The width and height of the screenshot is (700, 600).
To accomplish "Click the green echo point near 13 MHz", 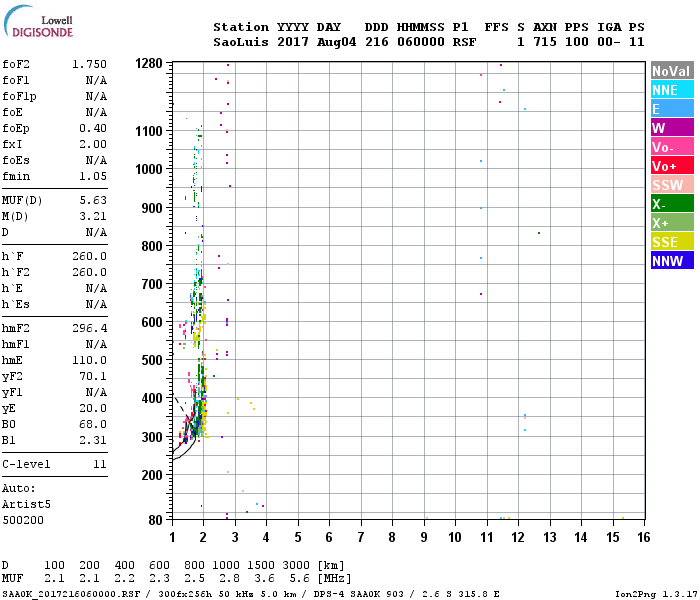I will [x=539, y=233].
